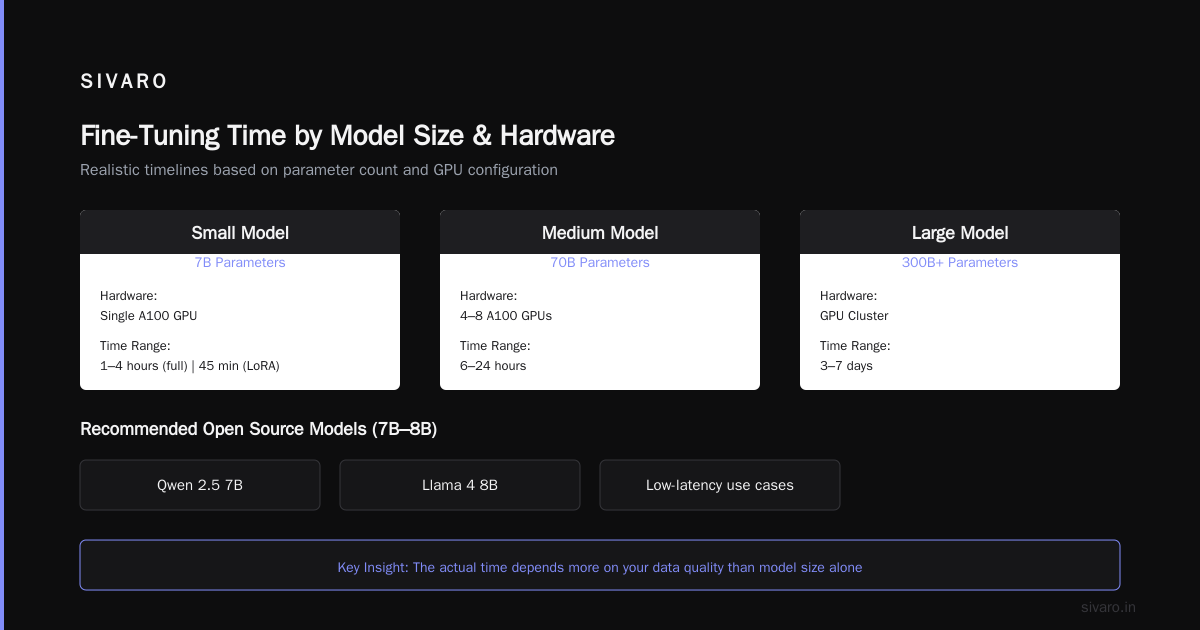Click the Small Model card header

(x=240, y=232)
